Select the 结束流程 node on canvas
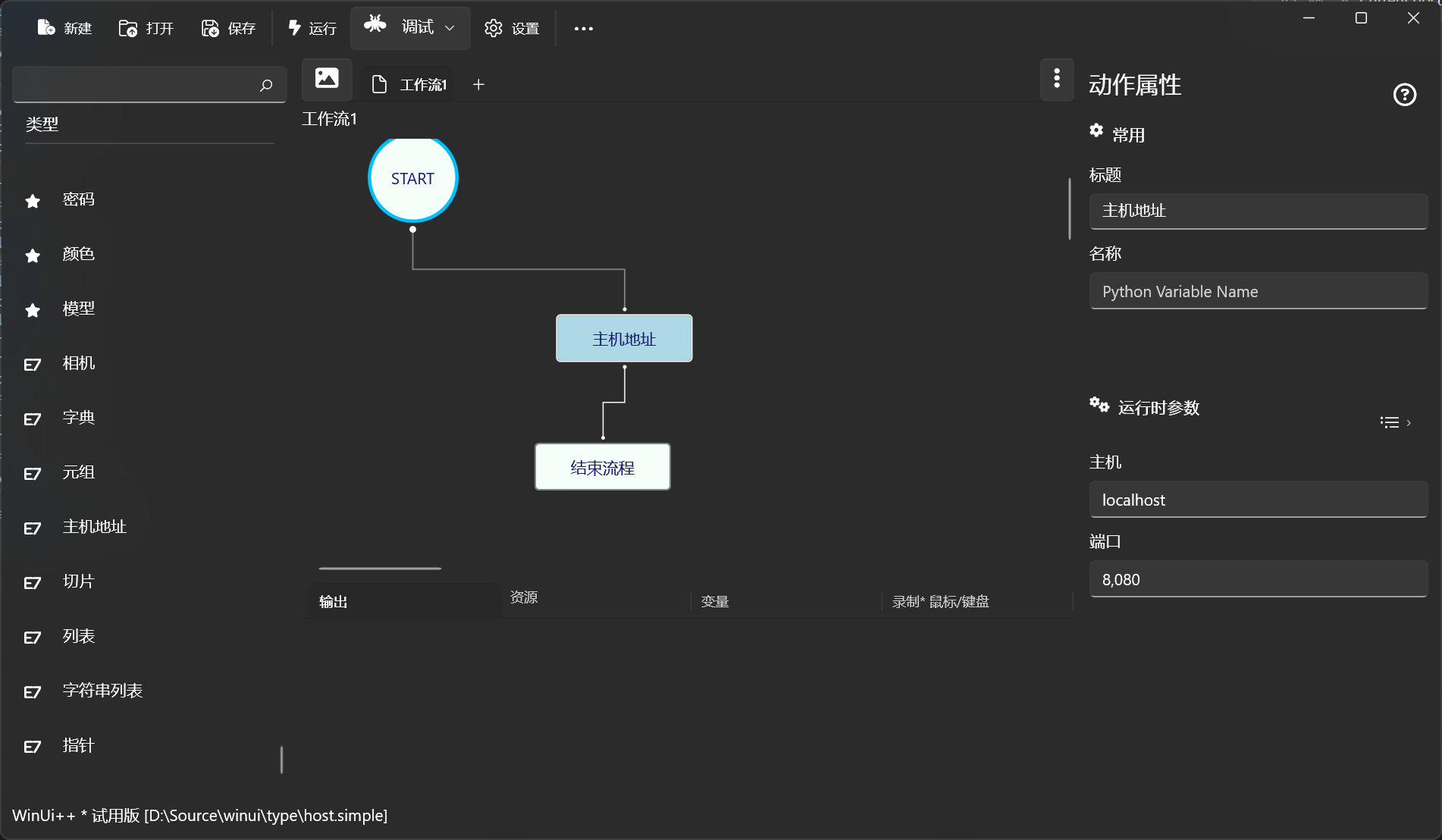Viewport: 1442px width, 840px height. (x=602, y=468)
